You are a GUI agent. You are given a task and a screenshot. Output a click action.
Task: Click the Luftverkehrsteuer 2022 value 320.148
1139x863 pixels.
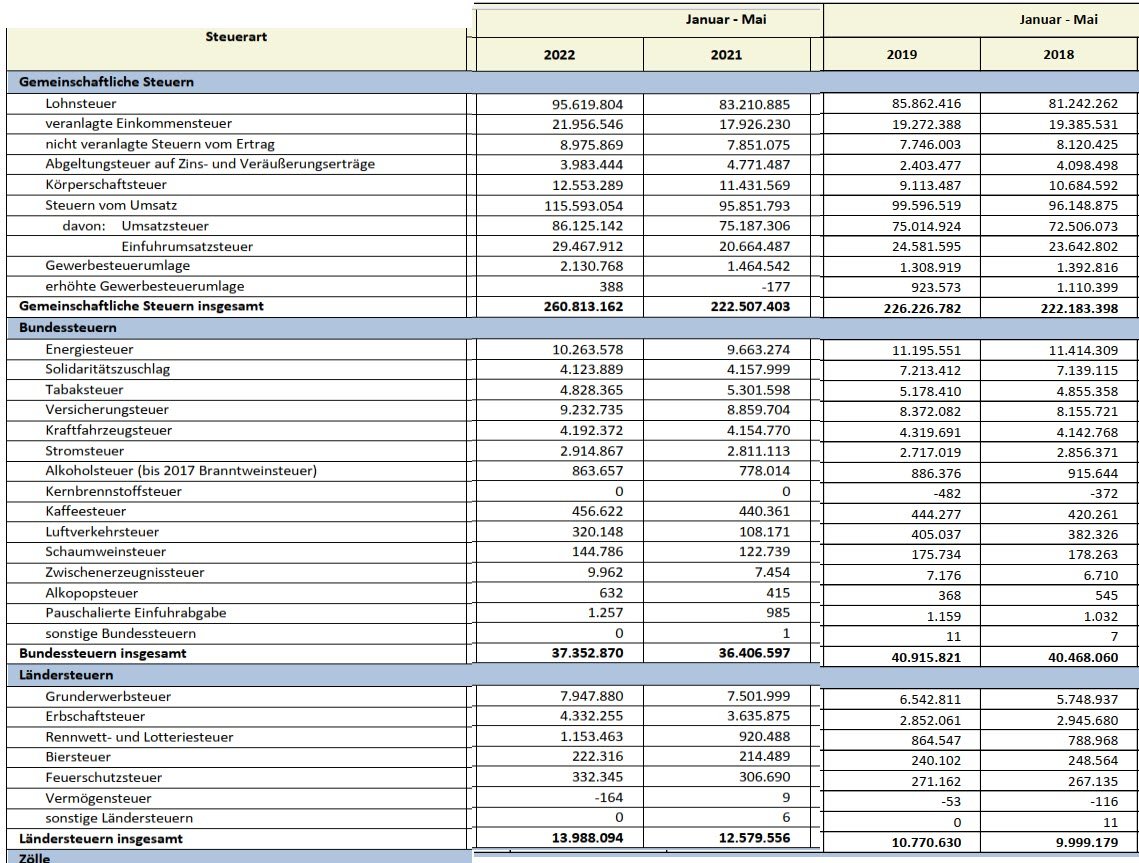click(597, 532)
